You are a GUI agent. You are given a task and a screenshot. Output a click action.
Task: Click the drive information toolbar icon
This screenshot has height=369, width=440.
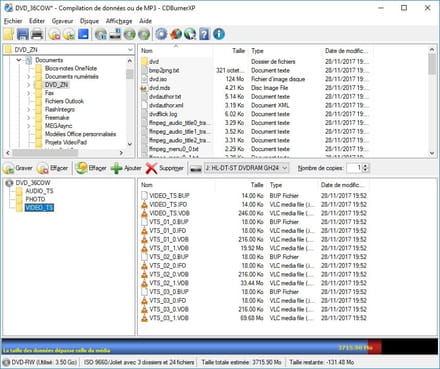[x=115, y=34]
